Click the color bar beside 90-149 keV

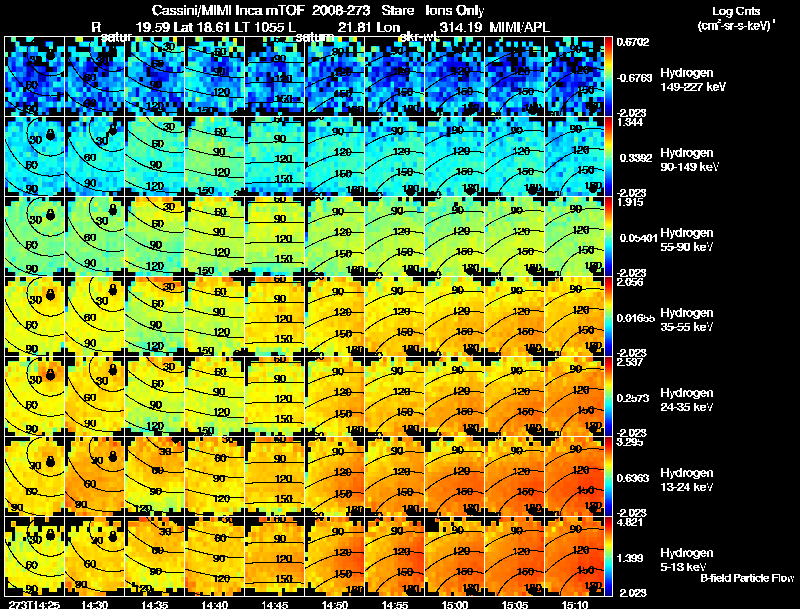pyautogui.click(x=608, y=157)
